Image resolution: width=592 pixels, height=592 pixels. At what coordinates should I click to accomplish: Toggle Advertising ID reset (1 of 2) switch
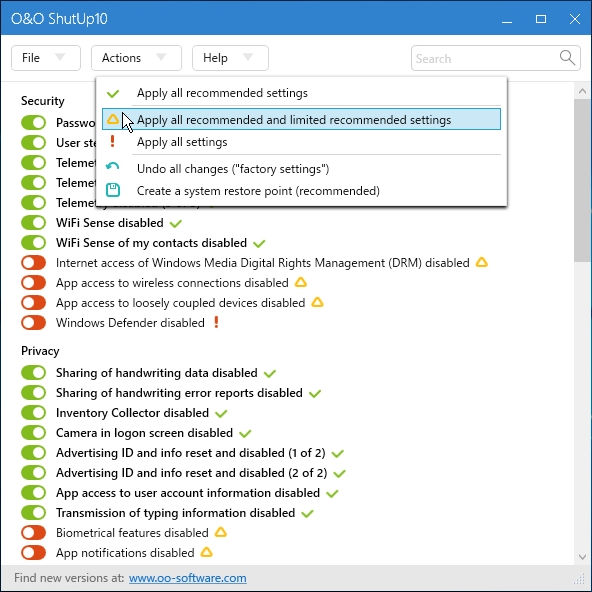point(34,453)
